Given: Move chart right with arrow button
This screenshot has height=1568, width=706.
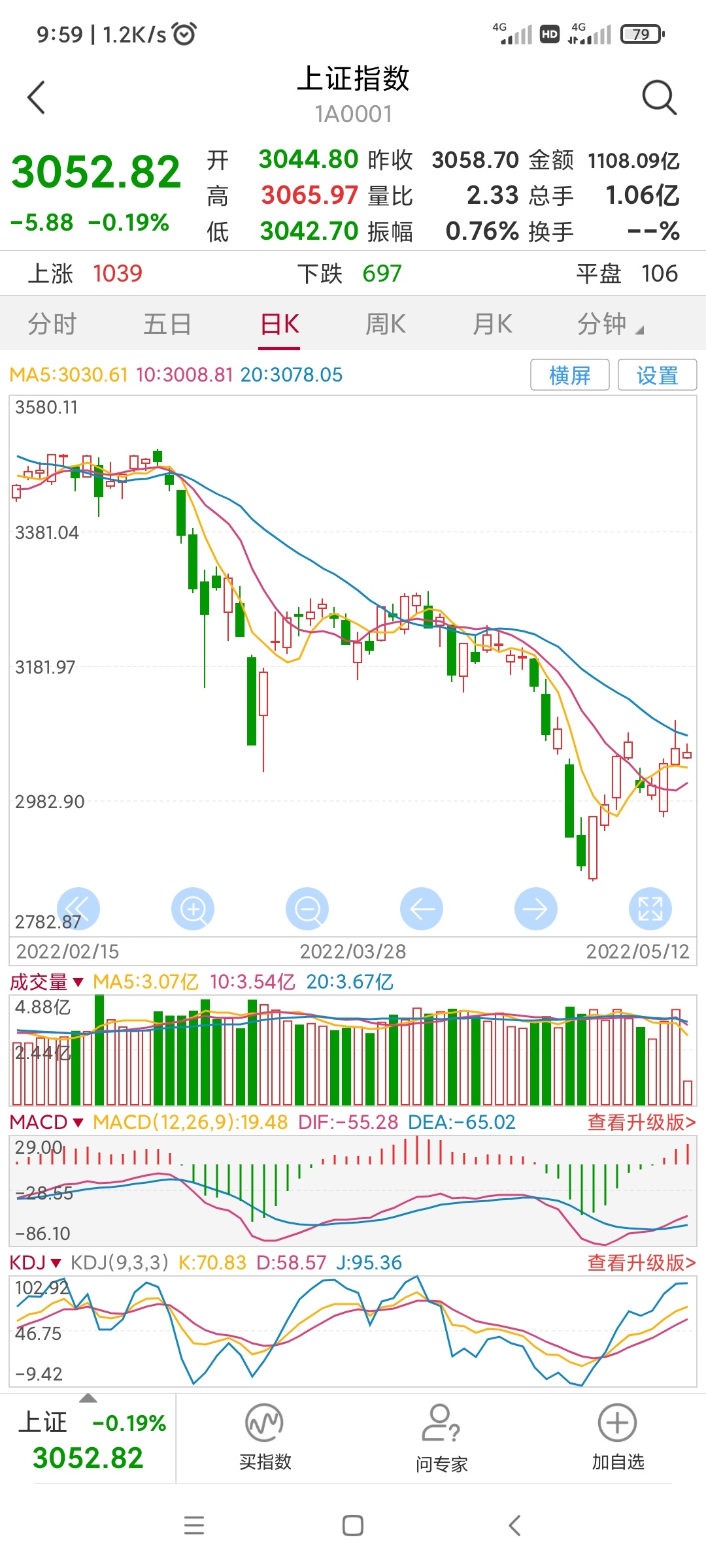Looking at the screenshot, I should [x=536, y=908].
